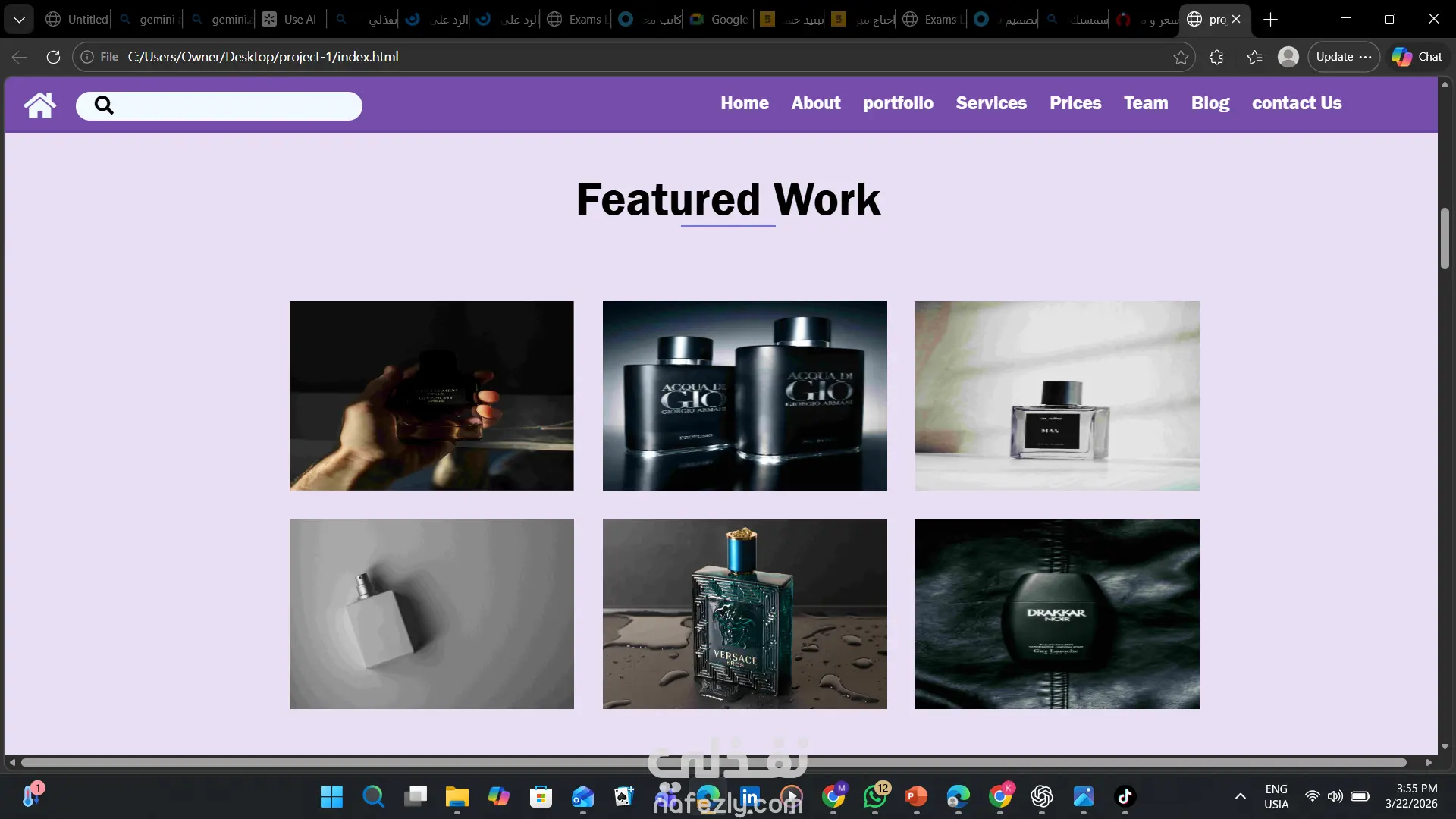Expand the tab search dropdown arrow

click(x=19, y=19)
